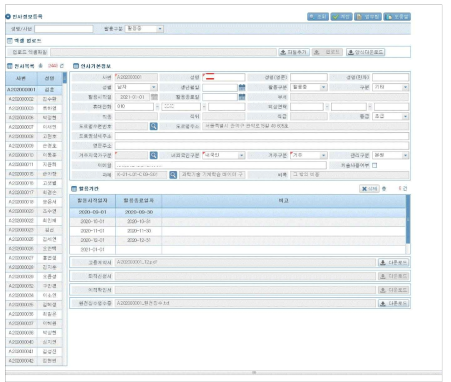Click the 사번 column header in personnel list
The width and height of the screenshot is (451, 382).
21,78
